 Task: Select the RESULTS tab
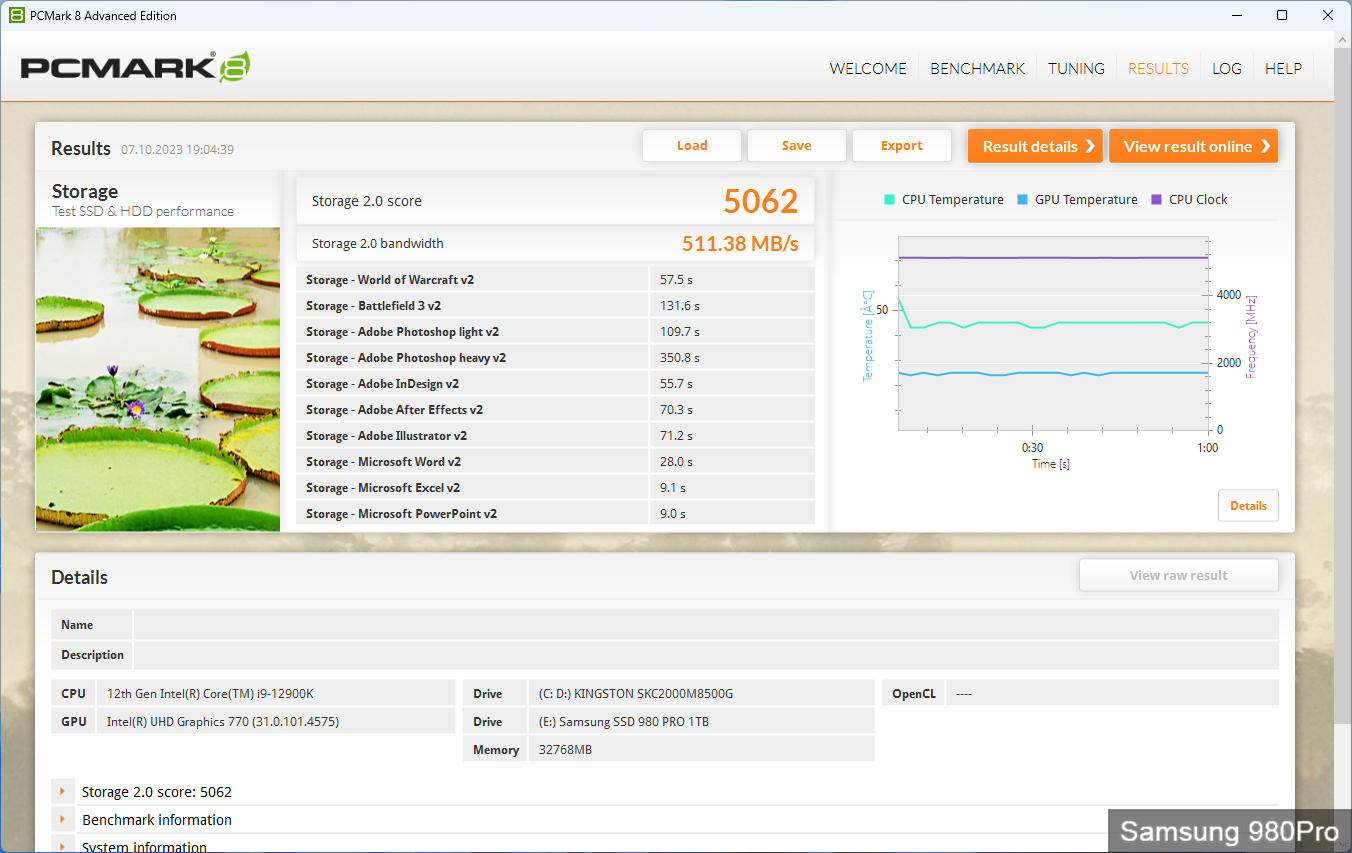[x=1158, y=69]
